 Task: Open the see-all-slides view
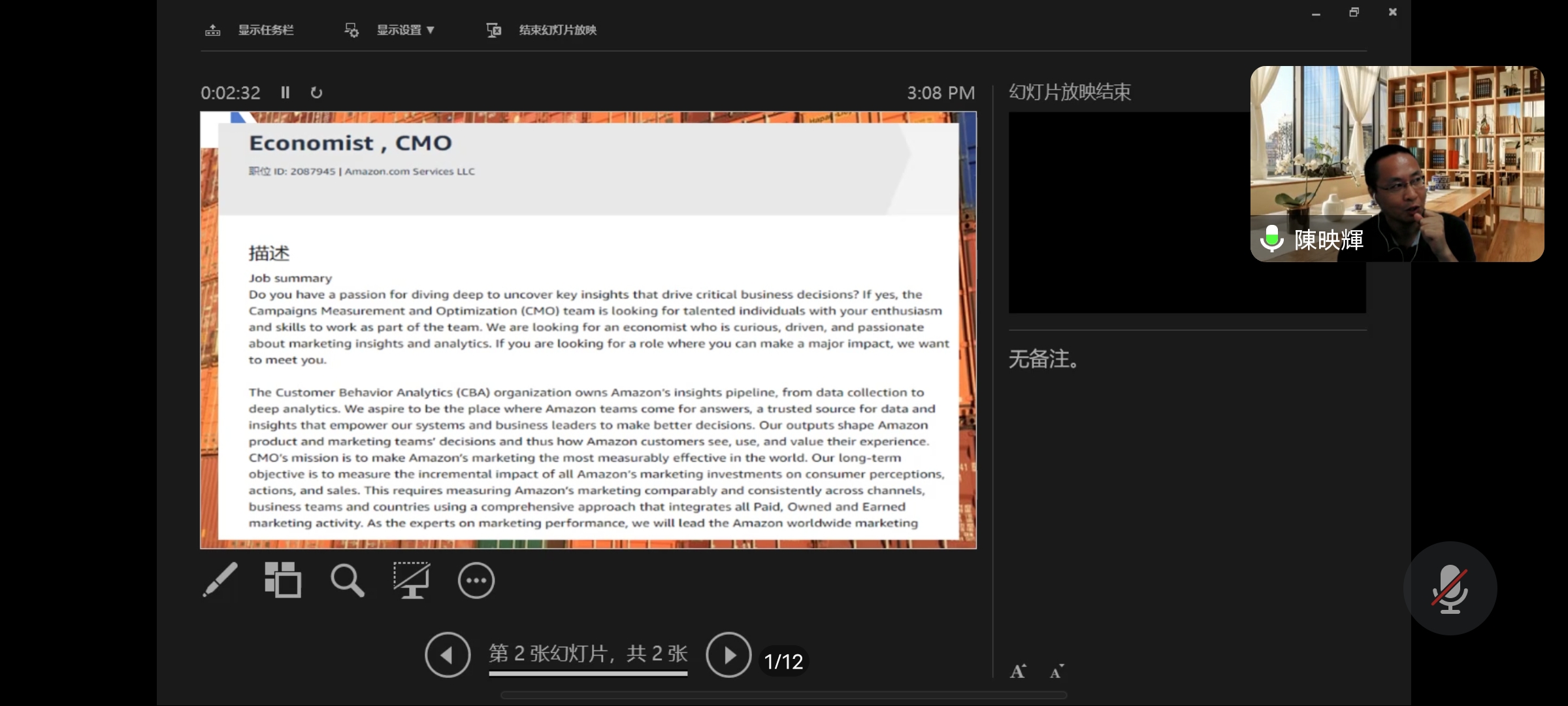tap(283, 580)
